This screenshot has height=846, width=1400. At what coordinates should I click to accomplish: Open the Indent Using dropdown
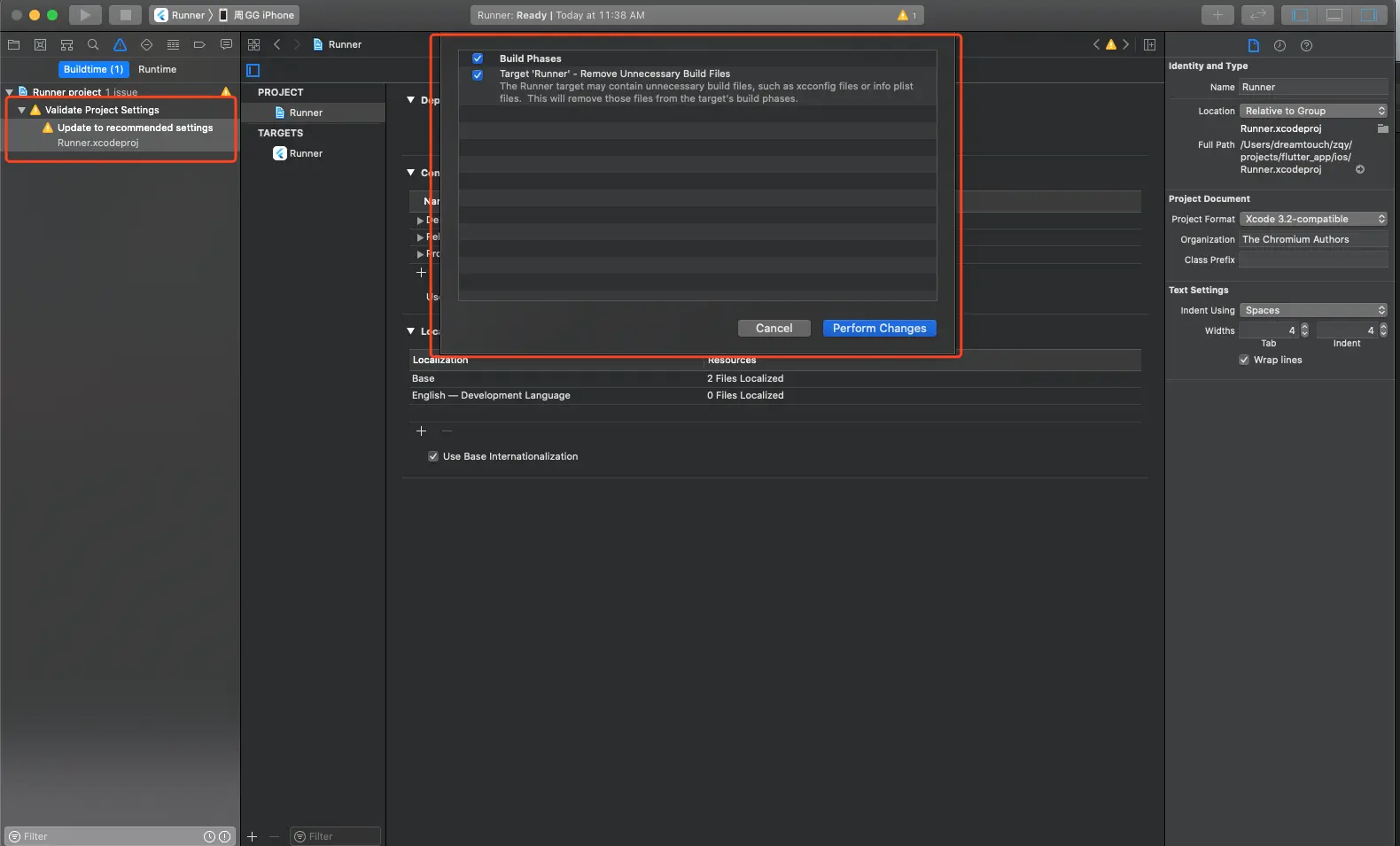click(x=1313, y=310)
